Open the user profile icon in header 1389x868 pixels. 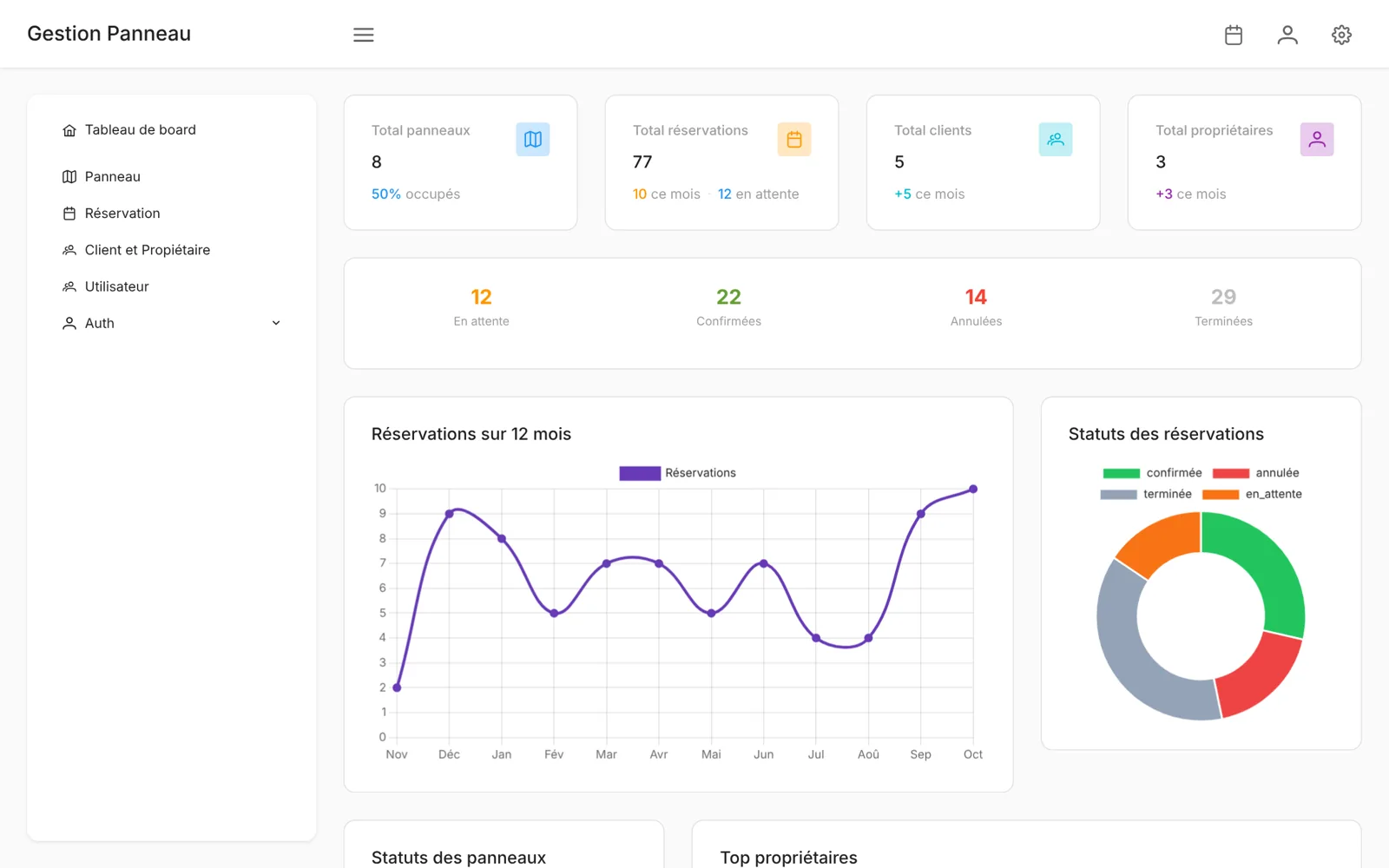pos(1287,35)
